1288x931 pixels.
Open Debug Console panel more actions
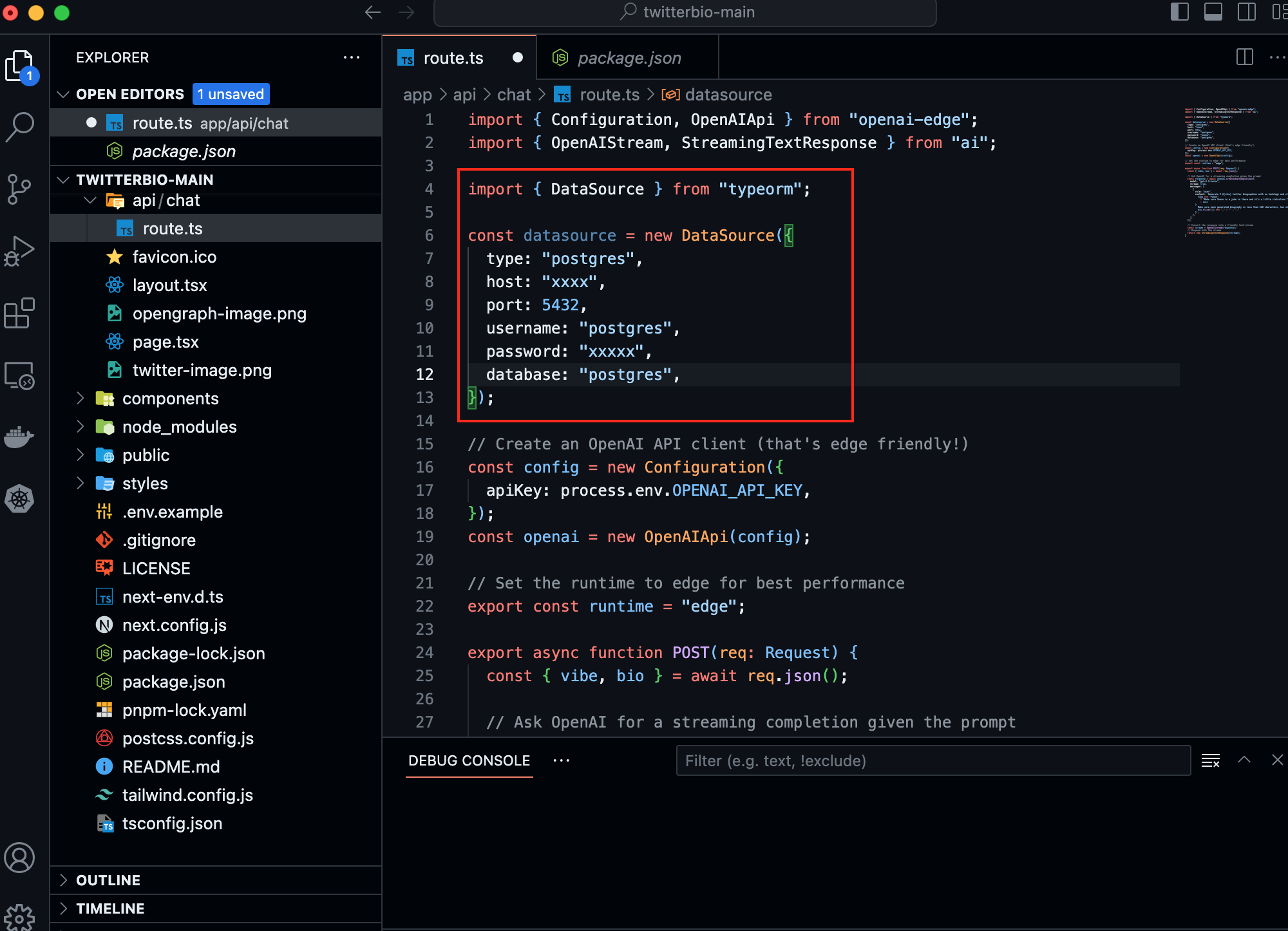click(x=562, y=760)
